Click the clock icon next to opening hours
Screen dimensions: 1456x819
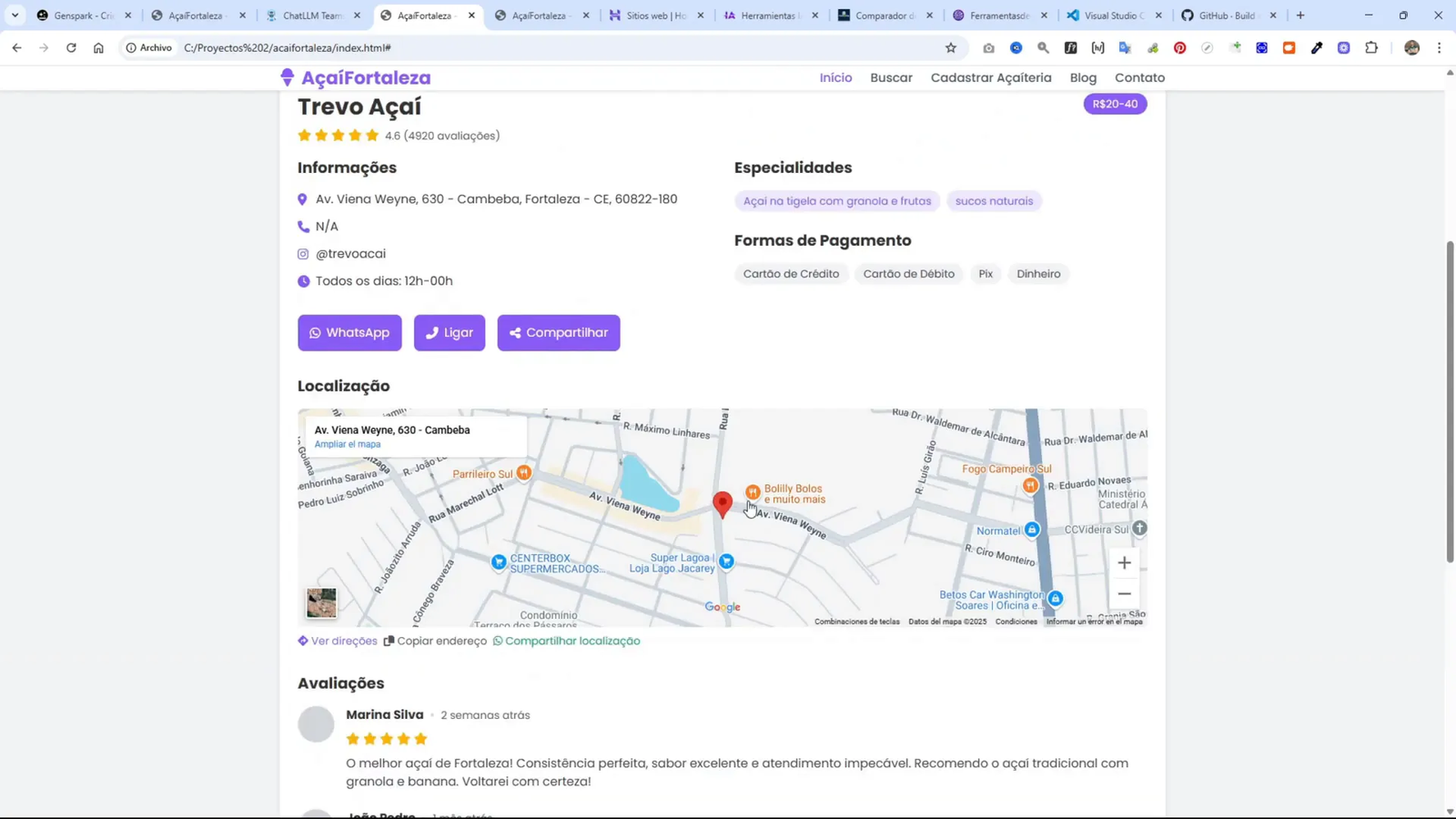303,280
